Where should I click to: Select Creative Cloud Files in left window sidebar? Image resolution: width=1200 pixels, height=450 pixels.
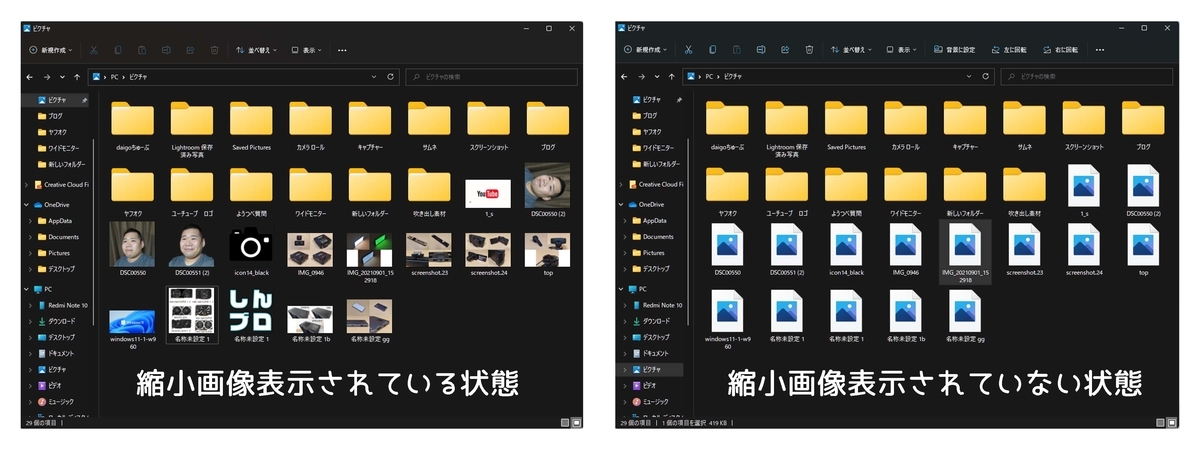62,184
